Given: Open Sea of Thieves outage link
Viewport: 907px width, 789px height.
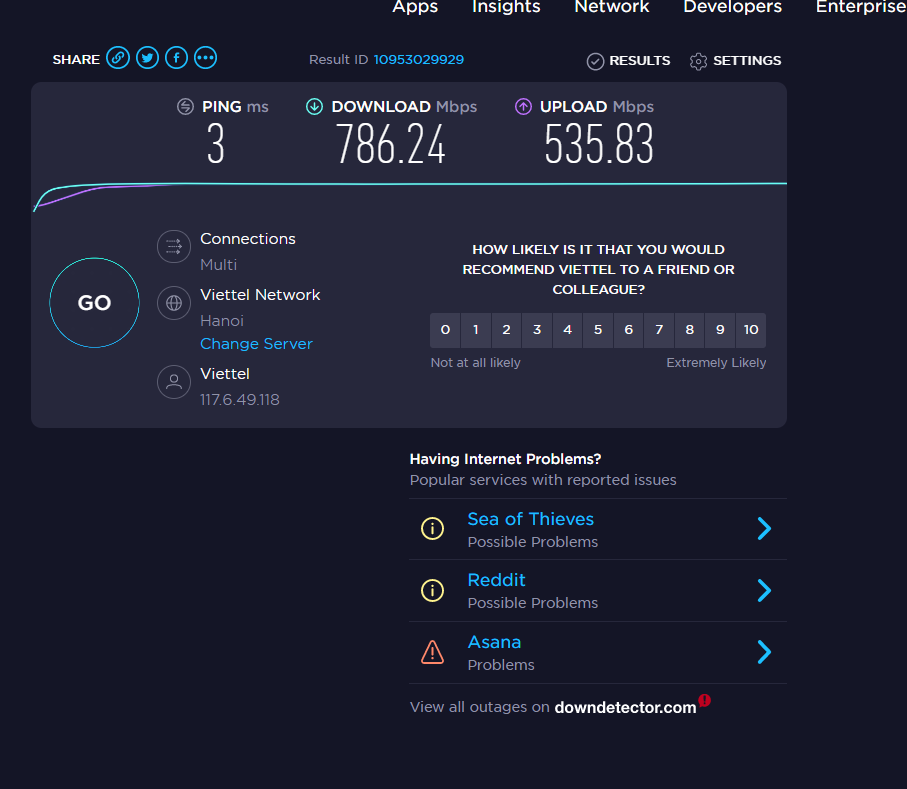Looking at the screenshot, I should tap(530, 519).
